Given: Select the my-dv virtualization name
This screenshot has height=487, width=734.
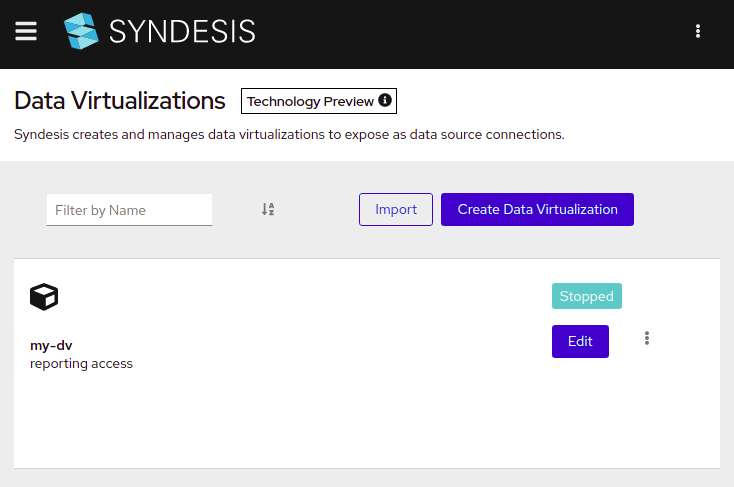Looking at the screenshot, I should tap(51, 346).
